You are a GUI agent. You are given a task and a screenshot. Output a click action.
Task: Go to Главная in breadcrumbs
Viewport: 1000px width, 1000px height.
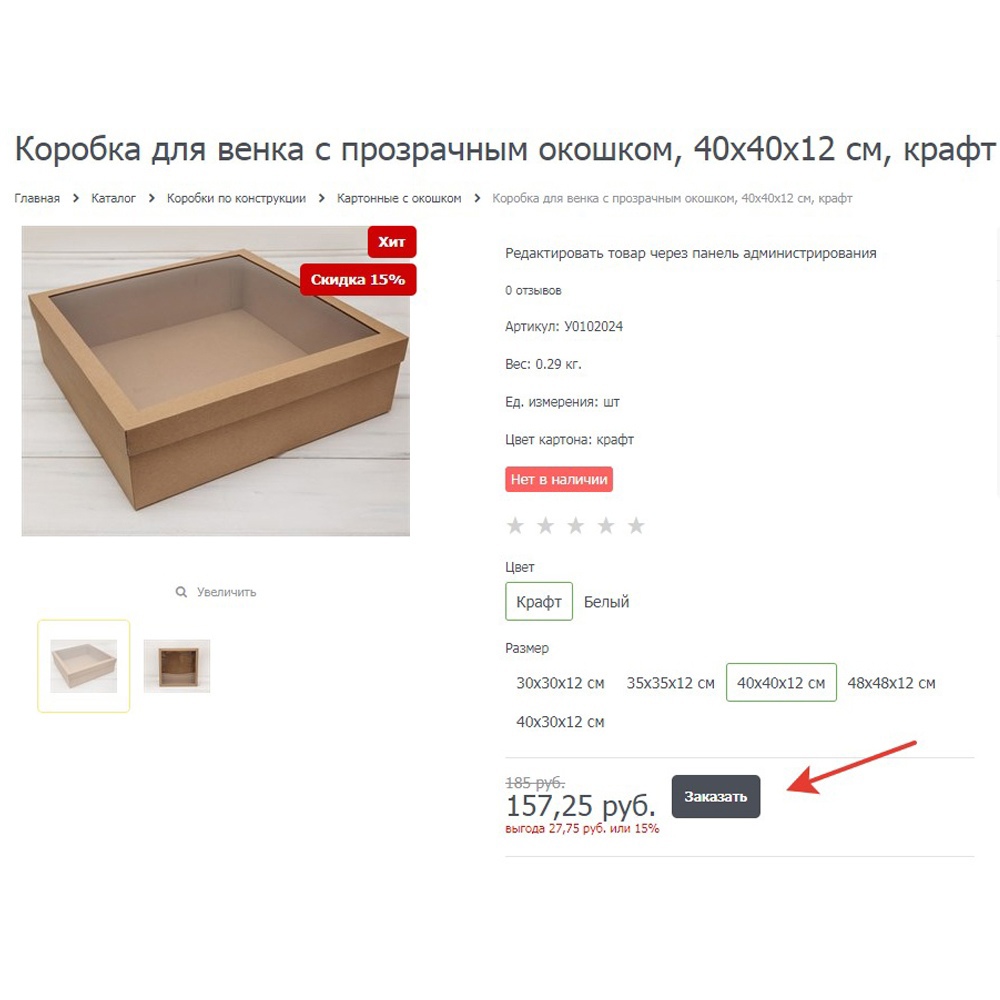click(37, 198)
